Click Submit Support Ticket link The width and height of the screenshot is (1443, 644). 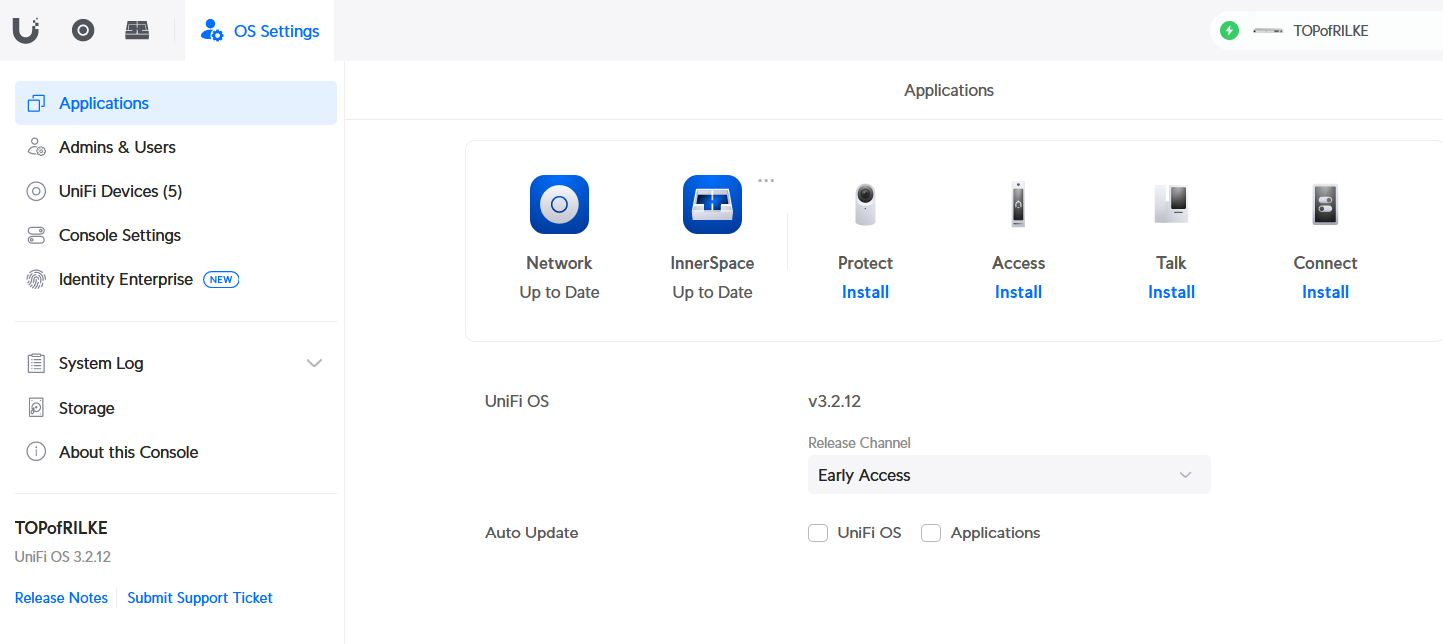pos(200,598)
